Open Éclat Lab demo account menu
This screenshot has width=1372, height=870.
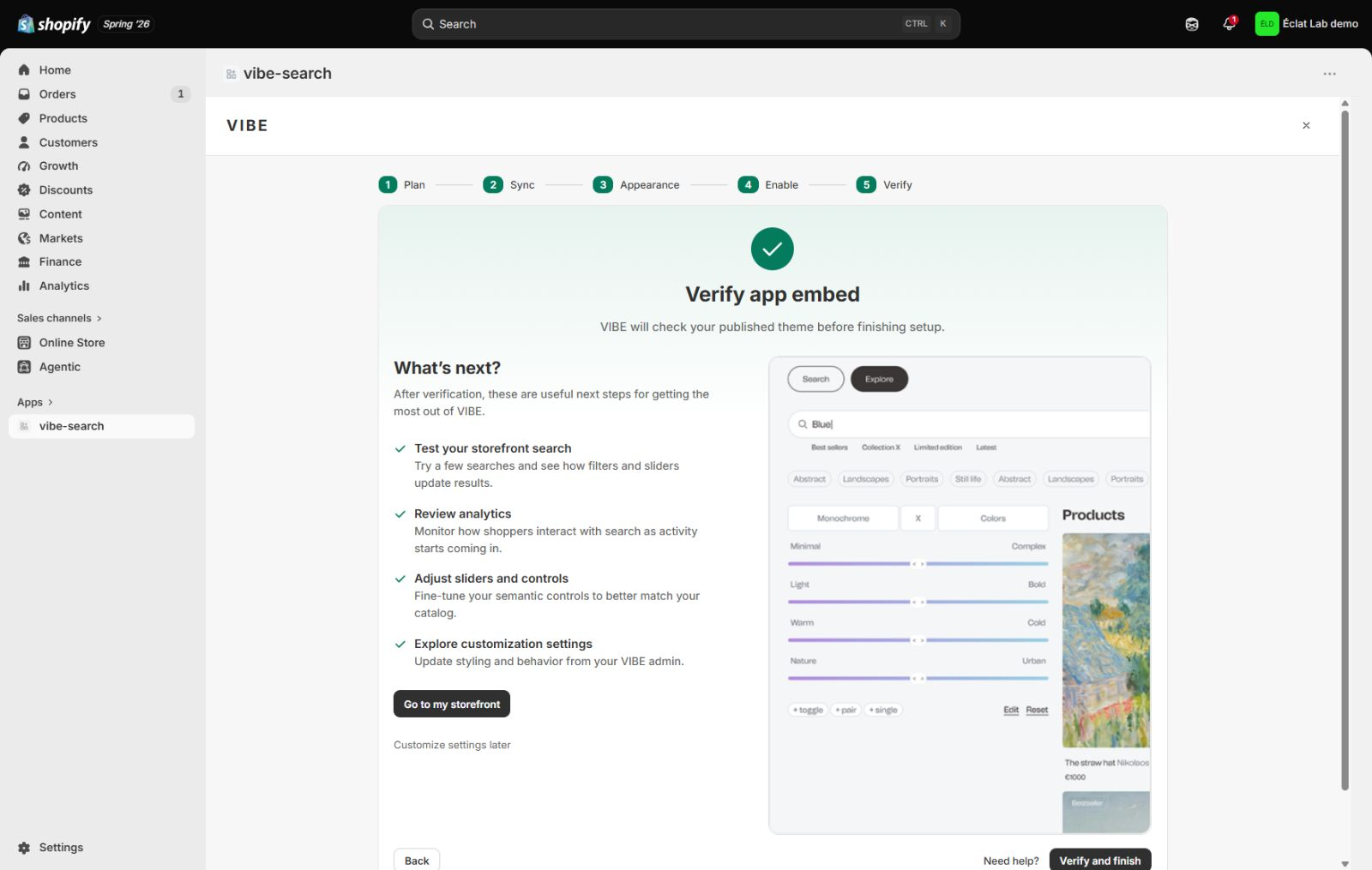(1307, 24)
